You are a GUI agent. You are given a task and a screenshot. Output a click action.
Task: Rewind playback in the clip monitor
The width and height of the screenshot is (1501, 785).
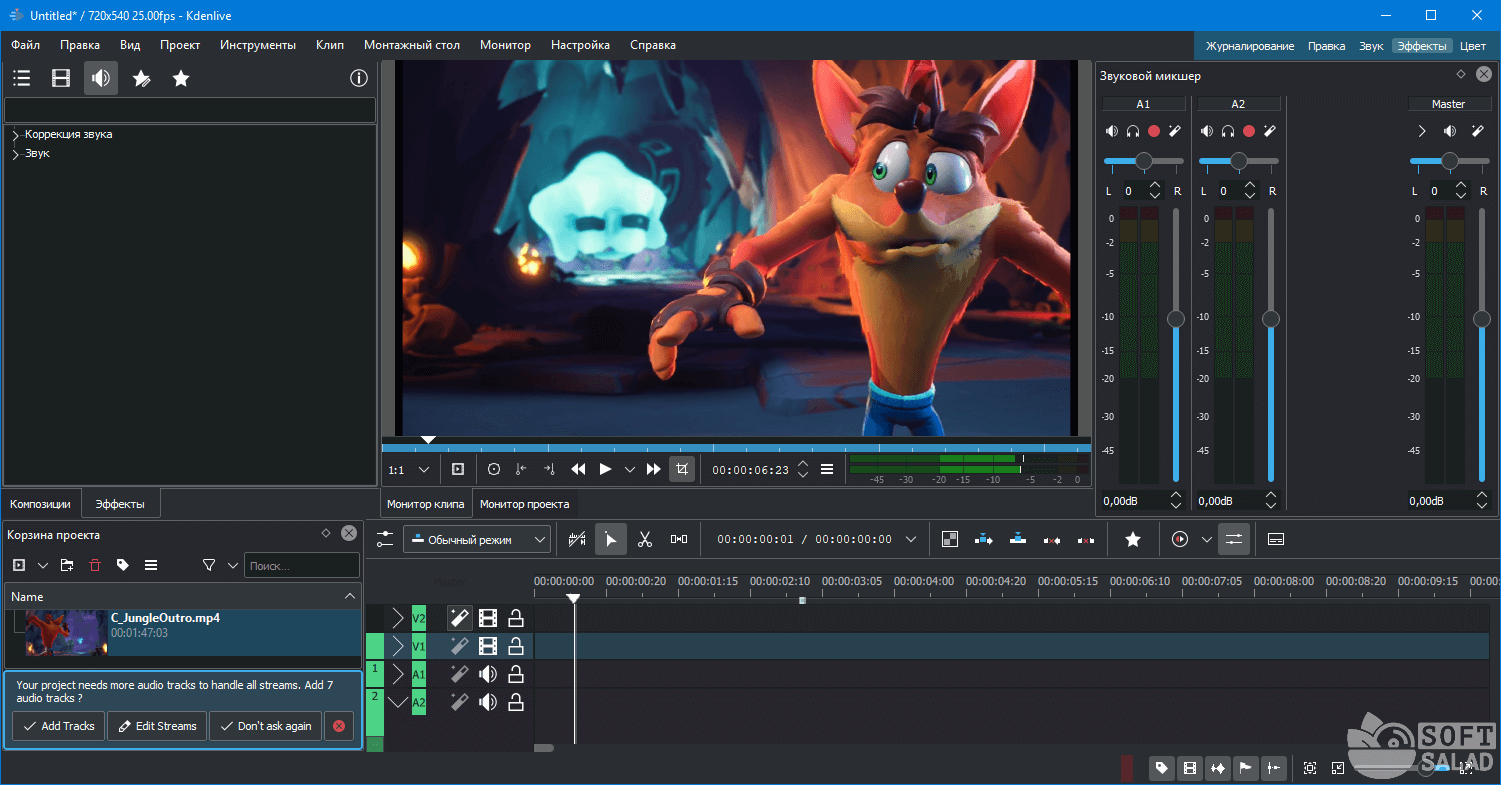(578, 469)
